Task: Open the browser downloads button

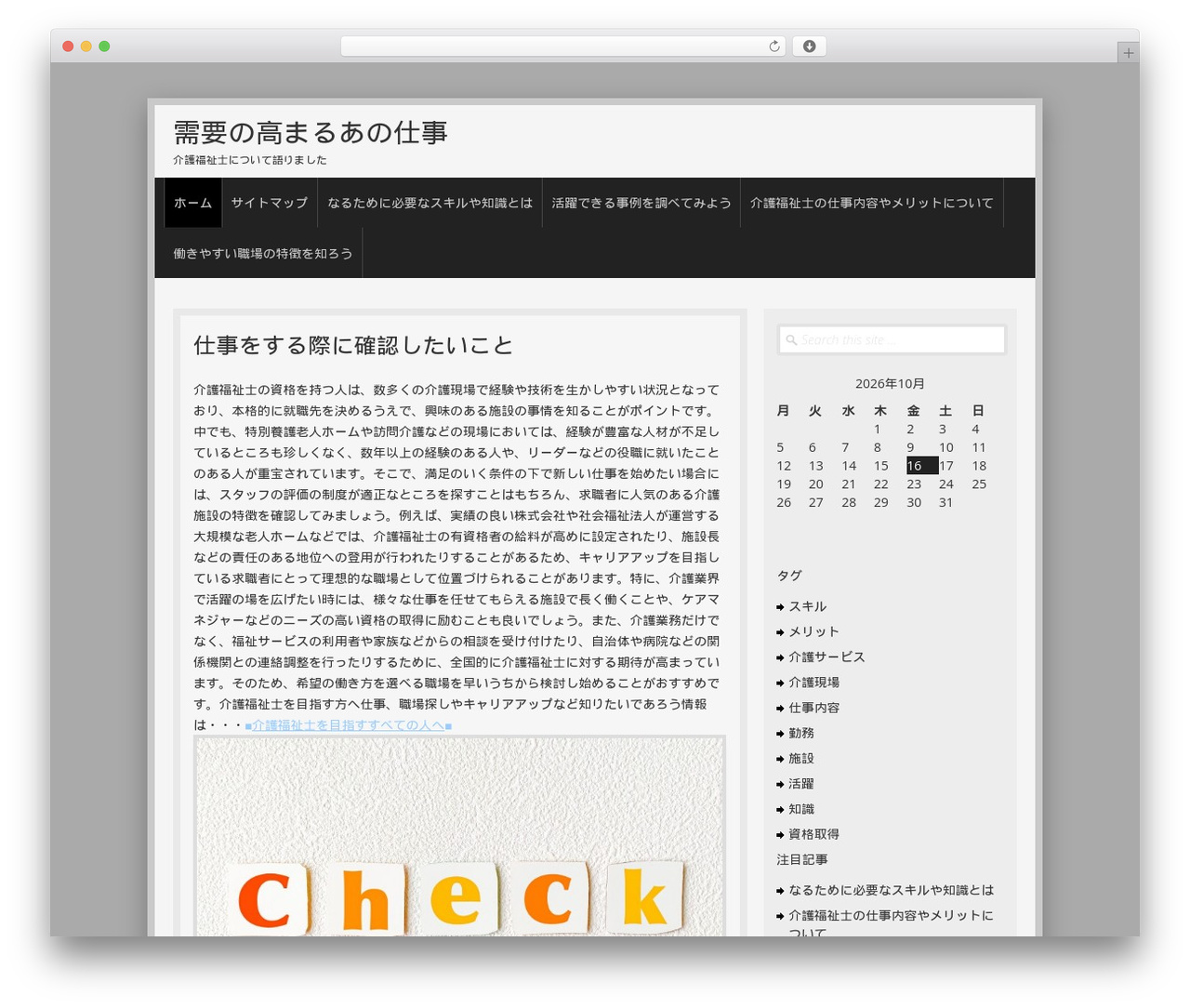Action: [809, 46]
